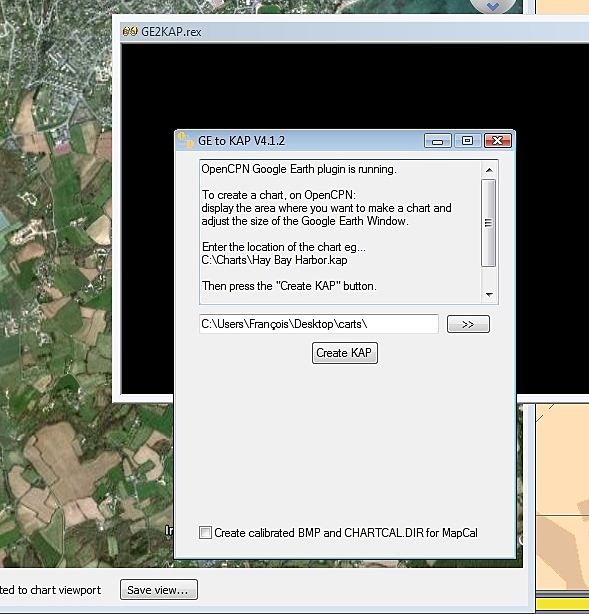The width and height of the screenshot is (589, 614).
Task: Click the Save view... button
Action: point(159,589)
